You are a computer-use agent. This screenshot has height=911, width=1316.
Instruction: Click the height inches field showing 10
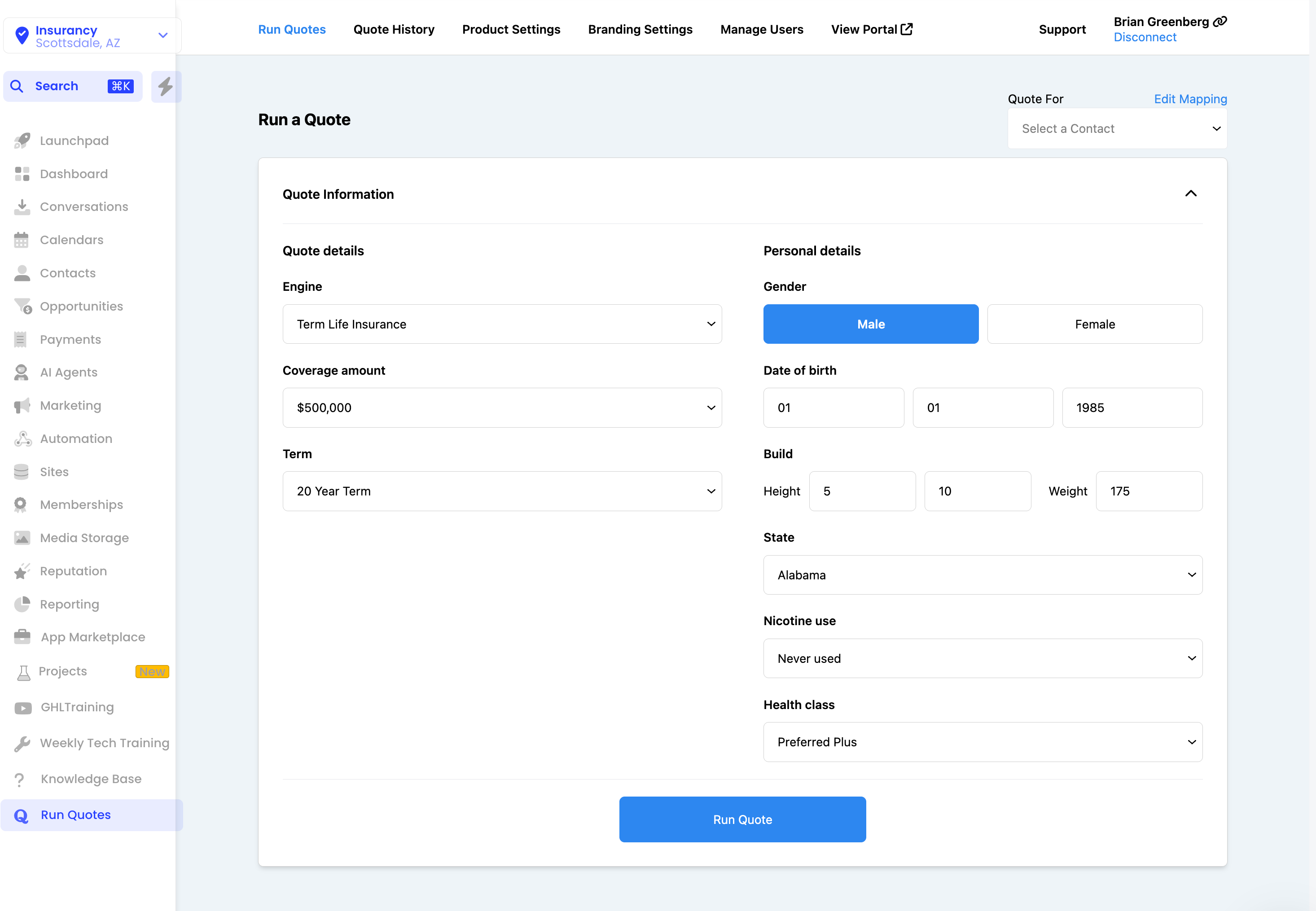click(978, 491)
